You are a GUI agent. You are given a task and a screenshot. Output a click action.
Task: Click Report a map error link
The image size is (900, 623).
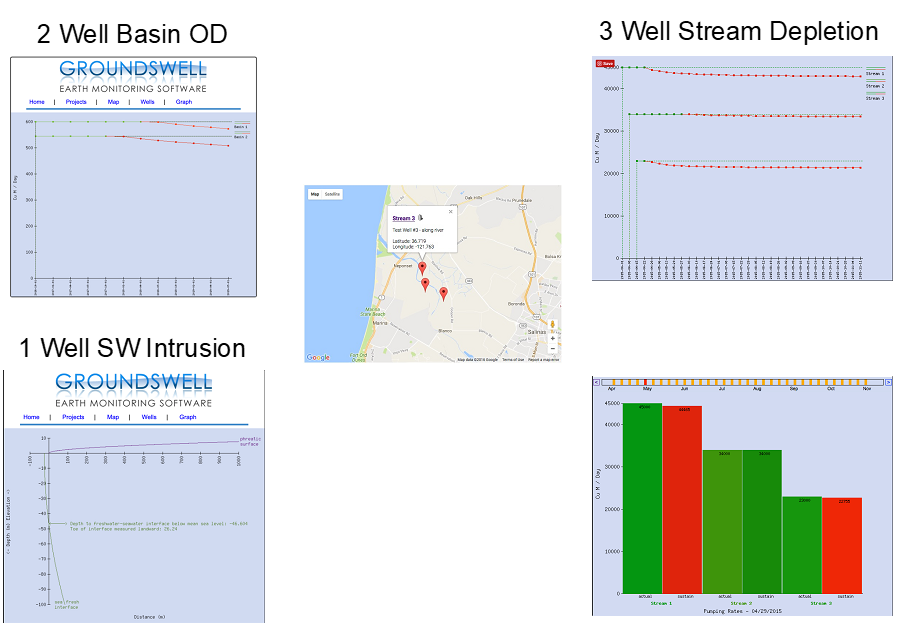(x=543, y=359)
